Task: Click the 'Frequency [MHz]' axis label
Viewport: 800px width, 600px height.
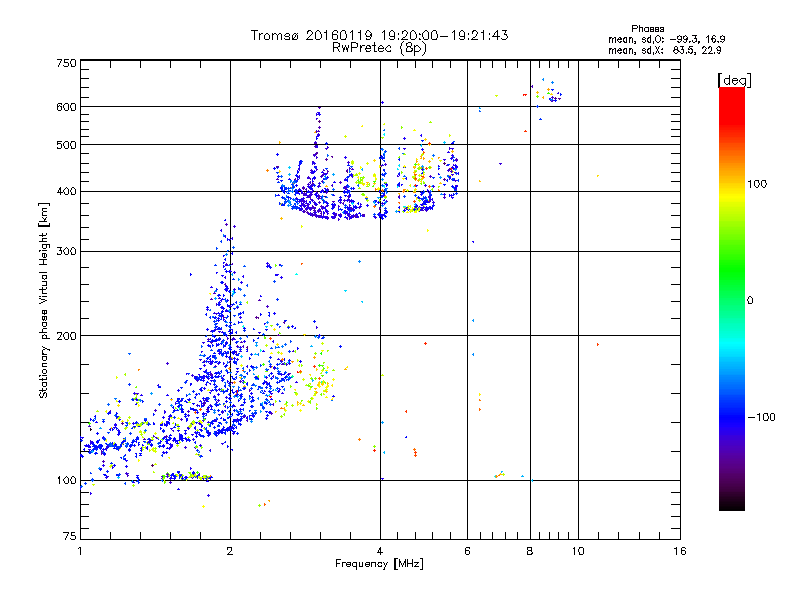Action: coord(379,564)
